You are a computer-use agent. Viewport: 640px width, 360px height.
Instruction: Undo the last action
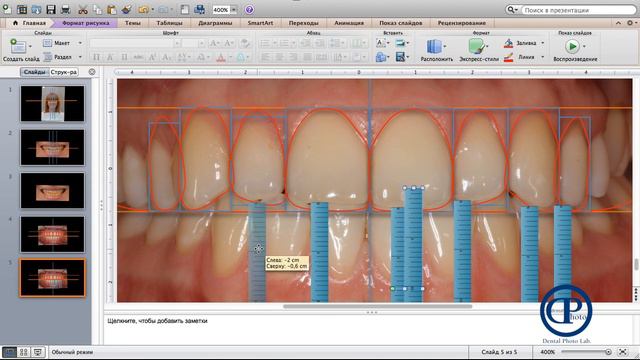(x=143, y=9)
